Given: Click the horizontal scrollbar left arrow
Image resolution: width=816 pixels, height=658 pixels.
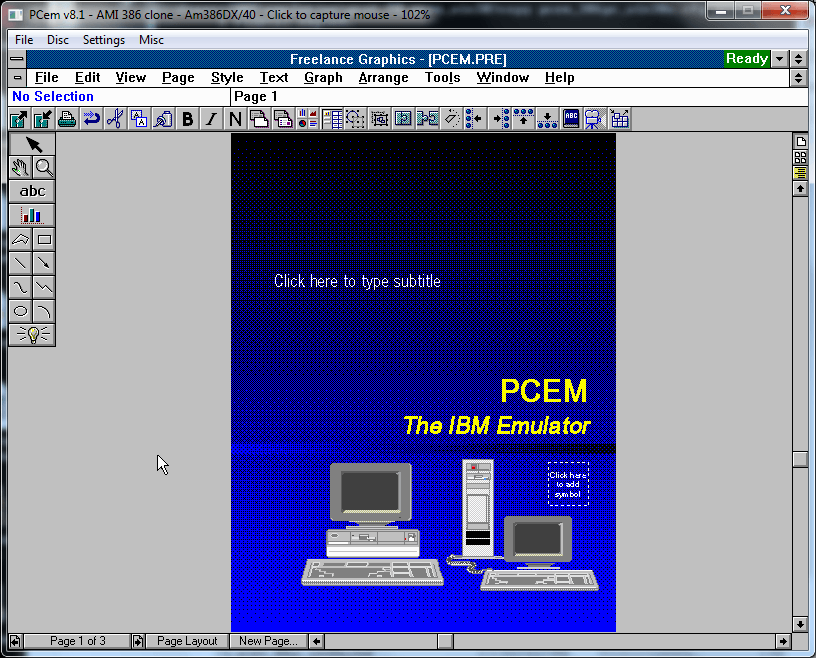Looking at the screenshot, I should tap(316, 641).
